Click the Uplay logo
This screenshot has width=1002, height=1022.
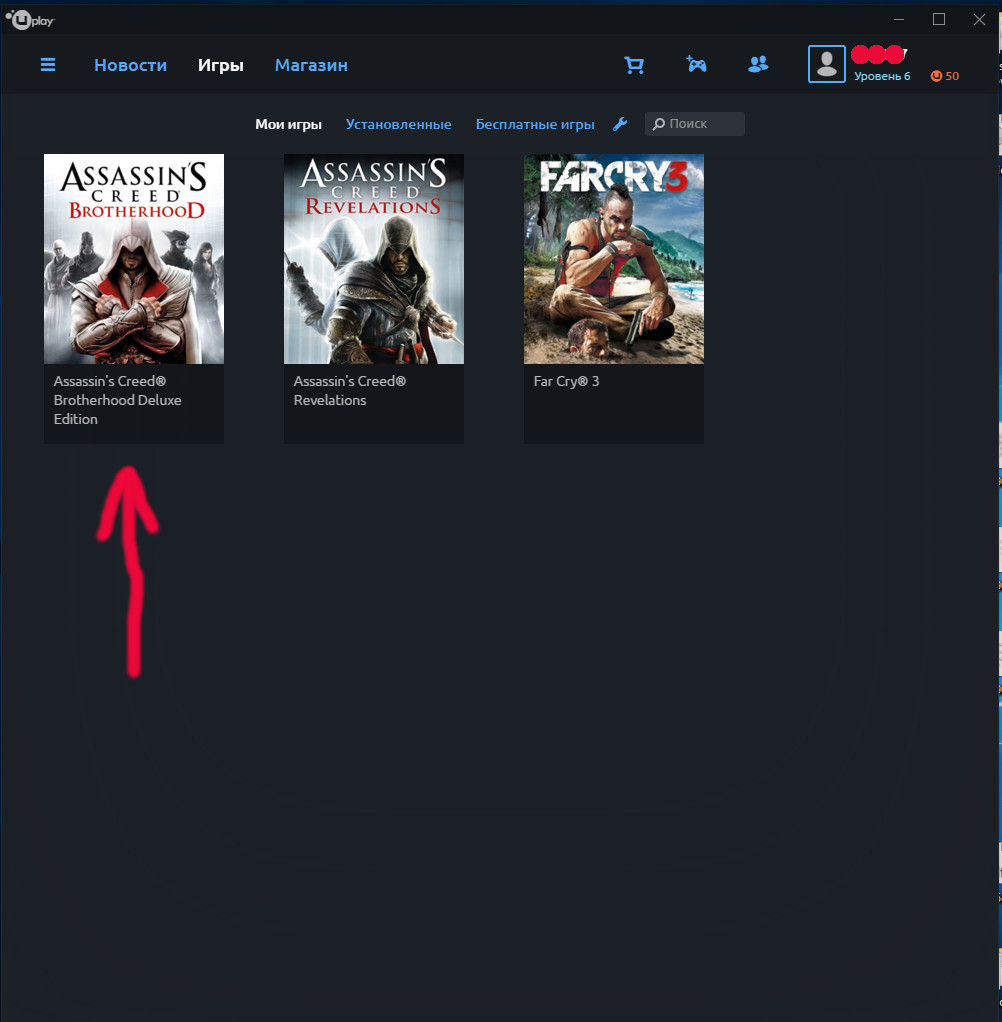tap(30, 20)
